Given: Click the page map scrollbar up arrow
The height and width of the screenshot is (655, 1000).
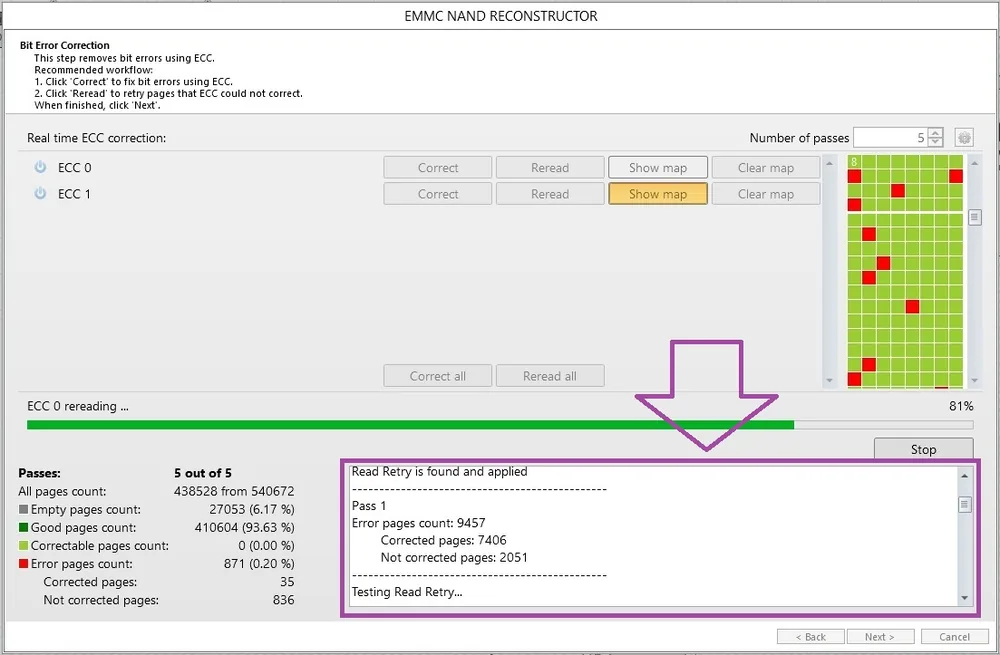Looking at the screenshot, I should pyautogui.click(x=974, y=163).
